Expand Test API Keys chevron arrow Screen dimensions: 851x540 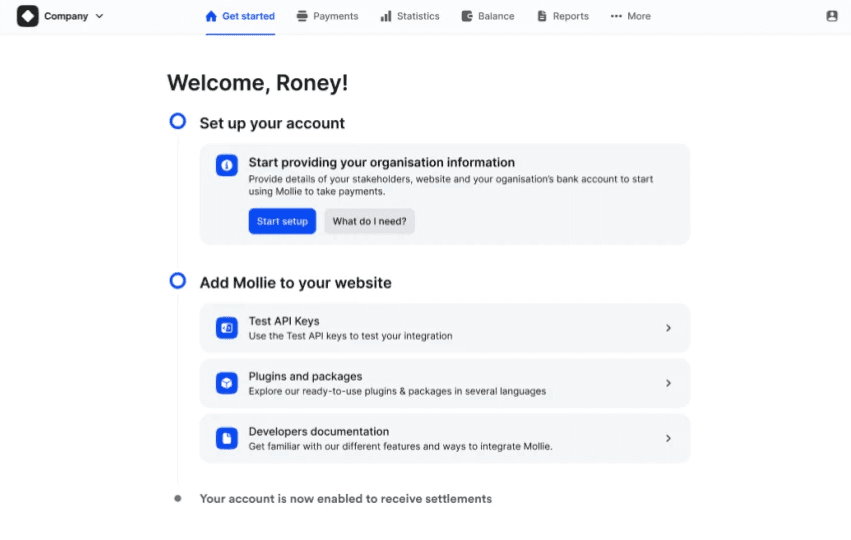[x=668, y=328]
